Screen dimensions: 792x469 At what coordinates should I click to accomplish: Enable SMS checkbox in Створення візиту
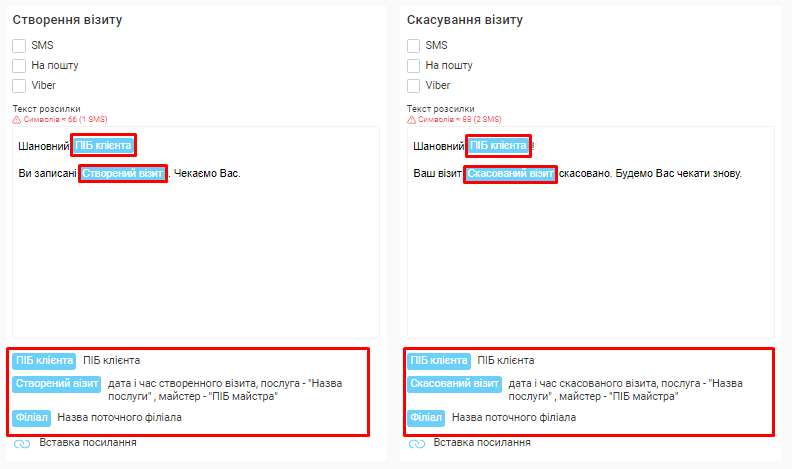[19, 46]
